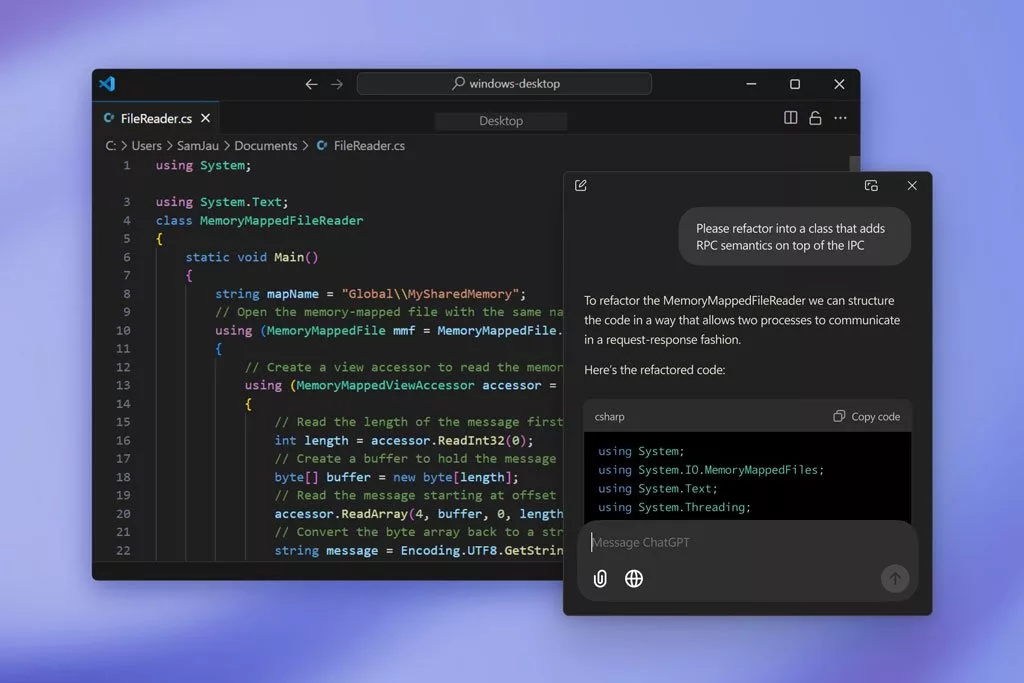Click the VS Code logo icon
Viewport: 1024px width, 683px height.
pyautogui.click(x=107, y=84)
